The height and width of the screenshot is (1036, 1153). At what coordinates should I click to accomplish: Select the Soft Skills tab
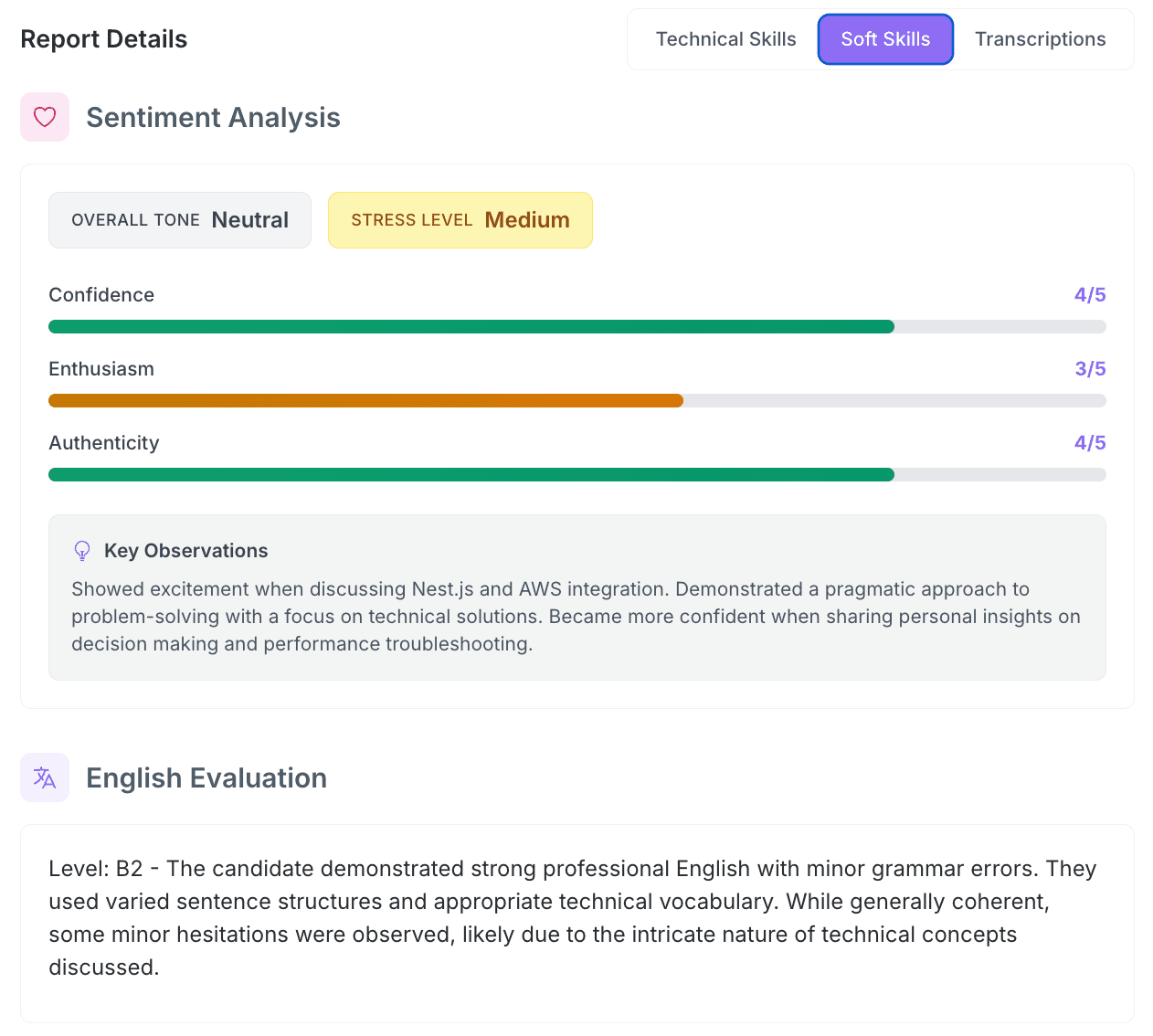885,39
